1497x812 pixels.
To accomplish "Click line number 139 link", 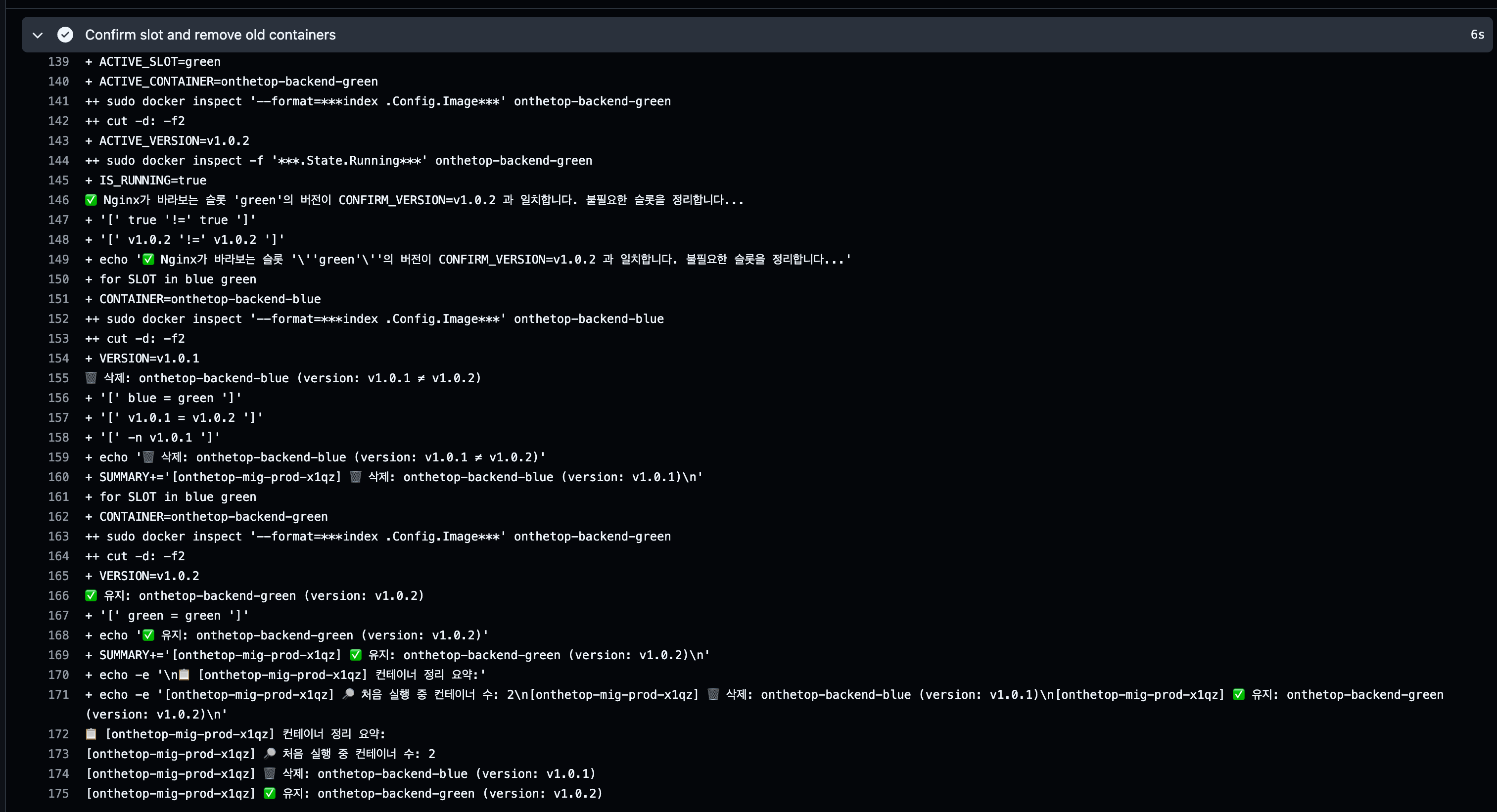I will click(58, 62).
